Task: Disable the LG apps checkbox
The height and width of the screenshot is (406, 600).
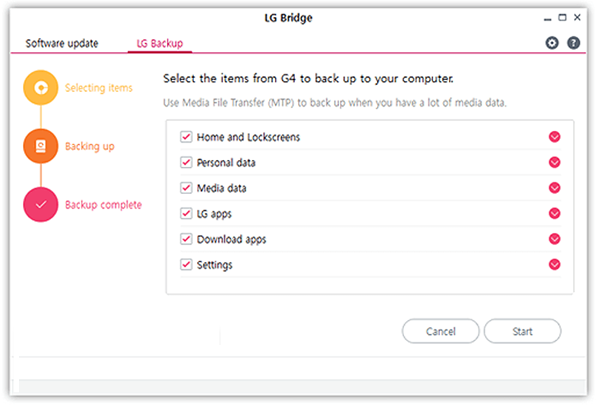Action: point(186,214)
